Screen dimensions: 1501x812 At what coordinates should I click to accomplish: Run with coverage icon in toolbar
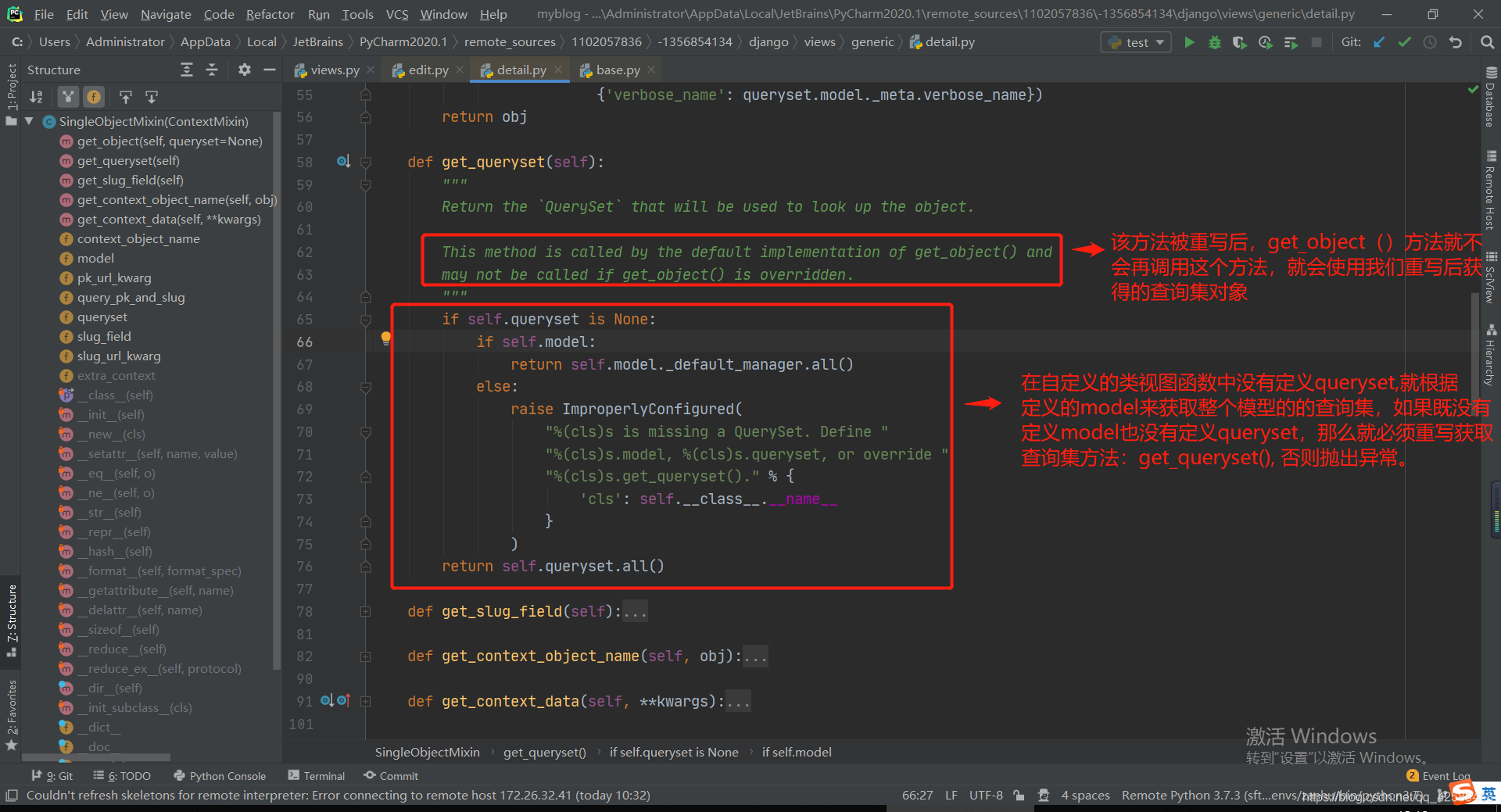click(x=1239, y=42)
